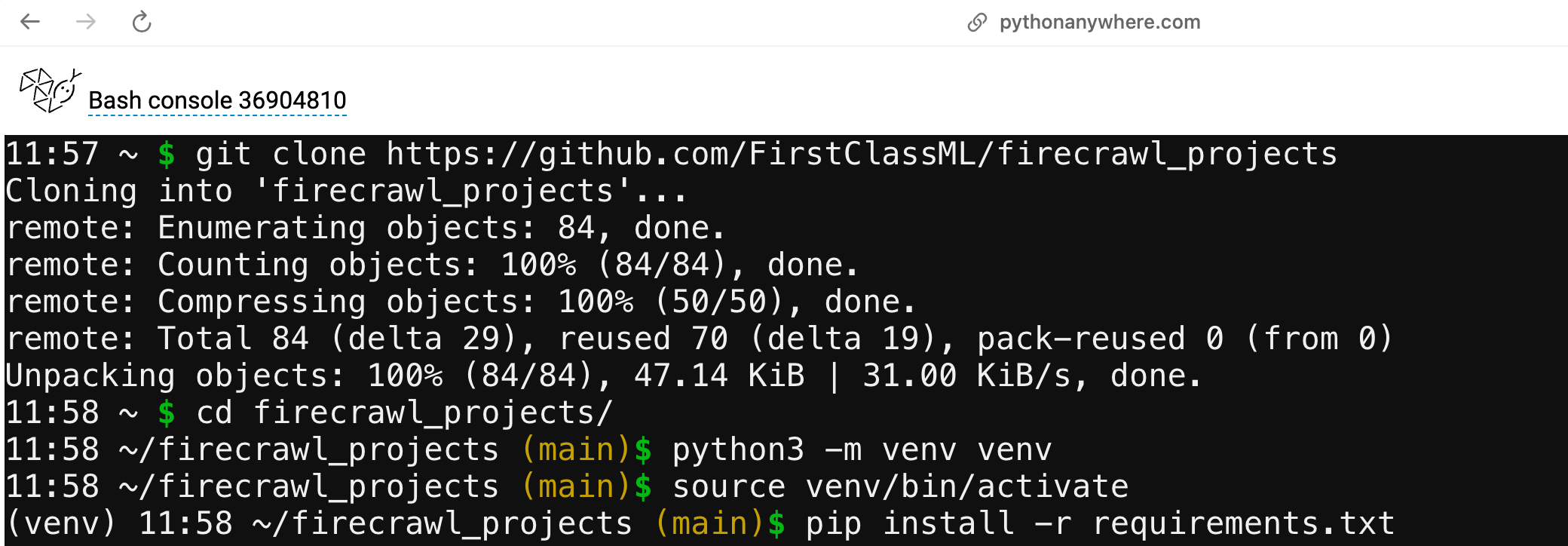Click the link icon beside the address
Screen dimensions: 1568x546
click(x=977, y=23)
